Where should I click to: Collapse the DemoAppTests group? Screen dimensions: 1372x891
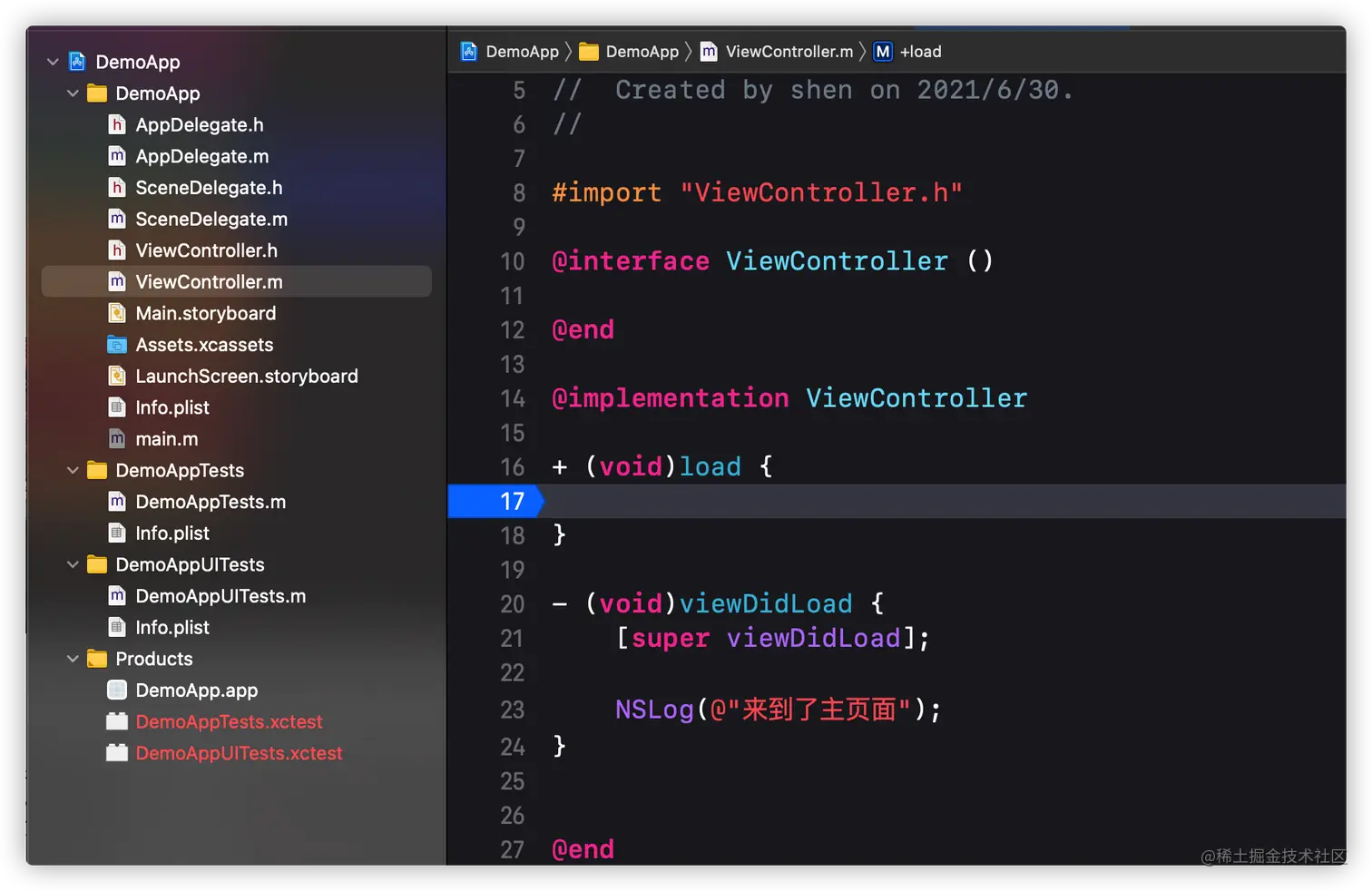point(73,470)
